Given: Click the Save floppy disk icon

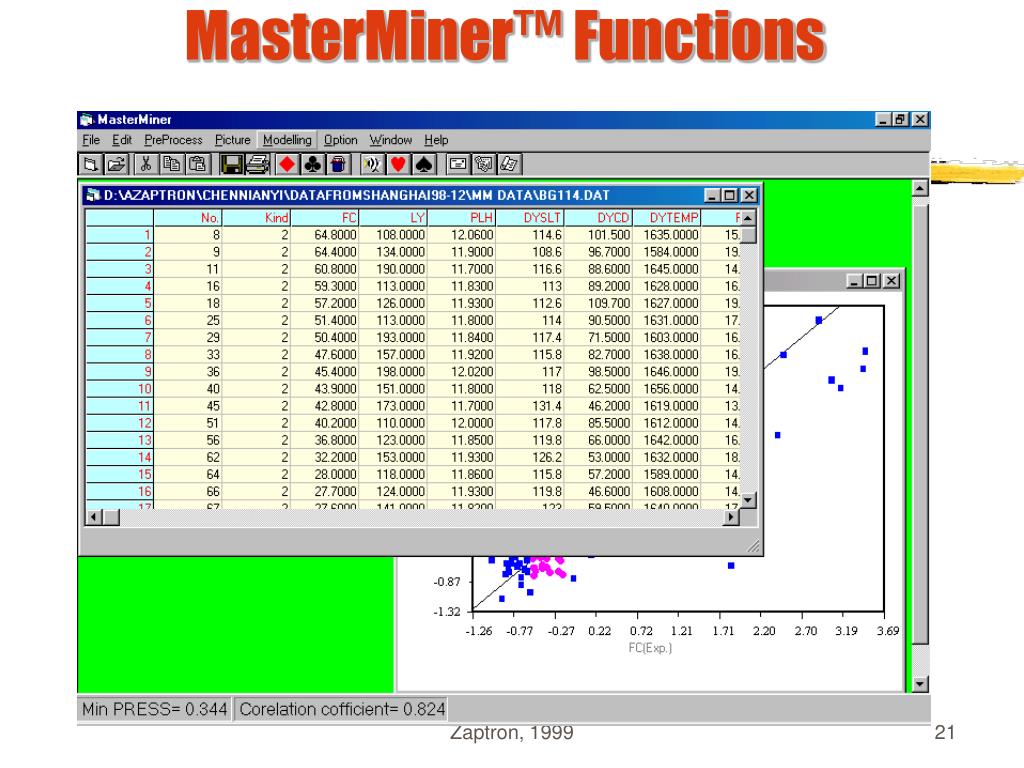Looking at the screenshot, I should pyautogui.click(x=231, y=165).
